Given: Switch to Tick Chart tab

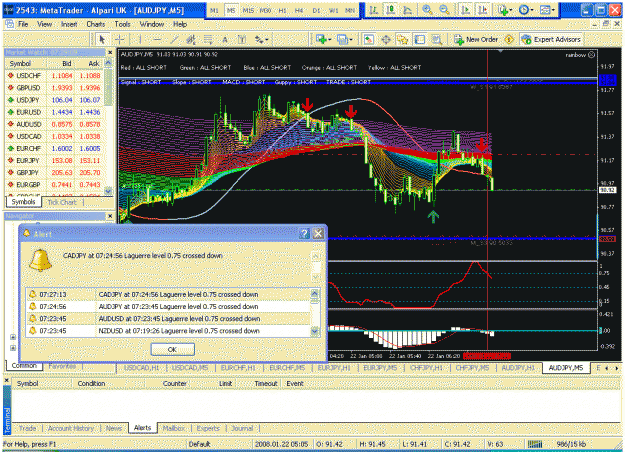Looking at the screenshot, I should pyautogui.click(x=62, y=202).
